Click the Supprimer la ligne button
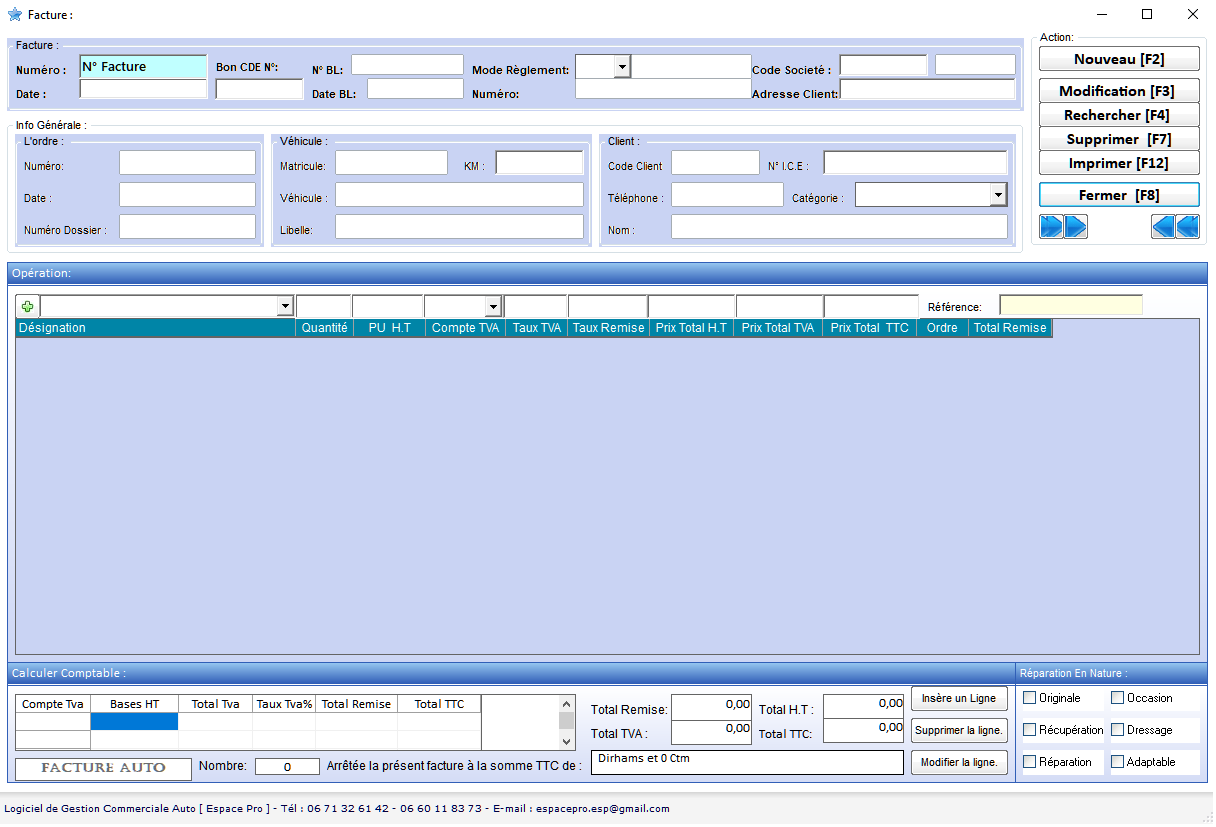 tap(959, 731)
